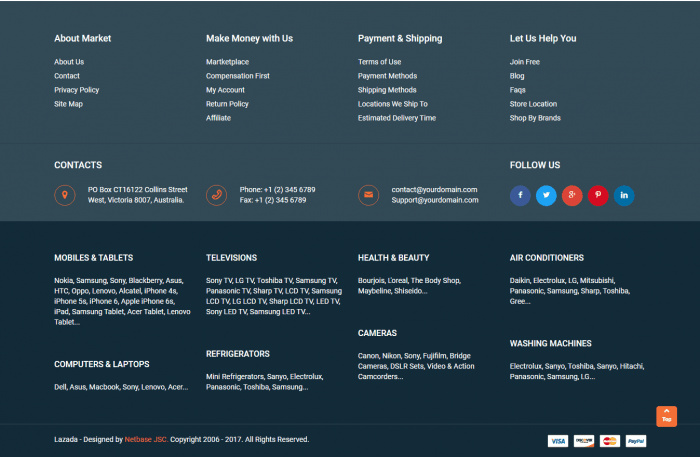The image size is (700, 457).
Task: Click the Visa payment icon
Action: point(557,440)
